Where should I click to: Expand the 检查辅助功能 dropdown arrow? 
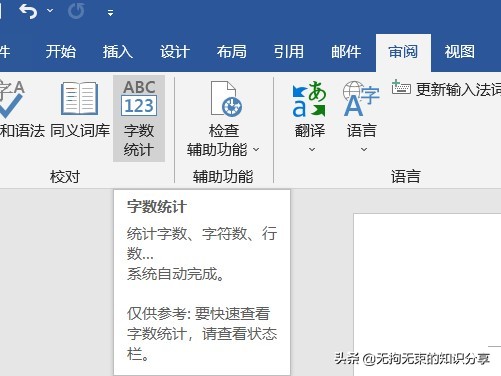[x=256, y=149]
